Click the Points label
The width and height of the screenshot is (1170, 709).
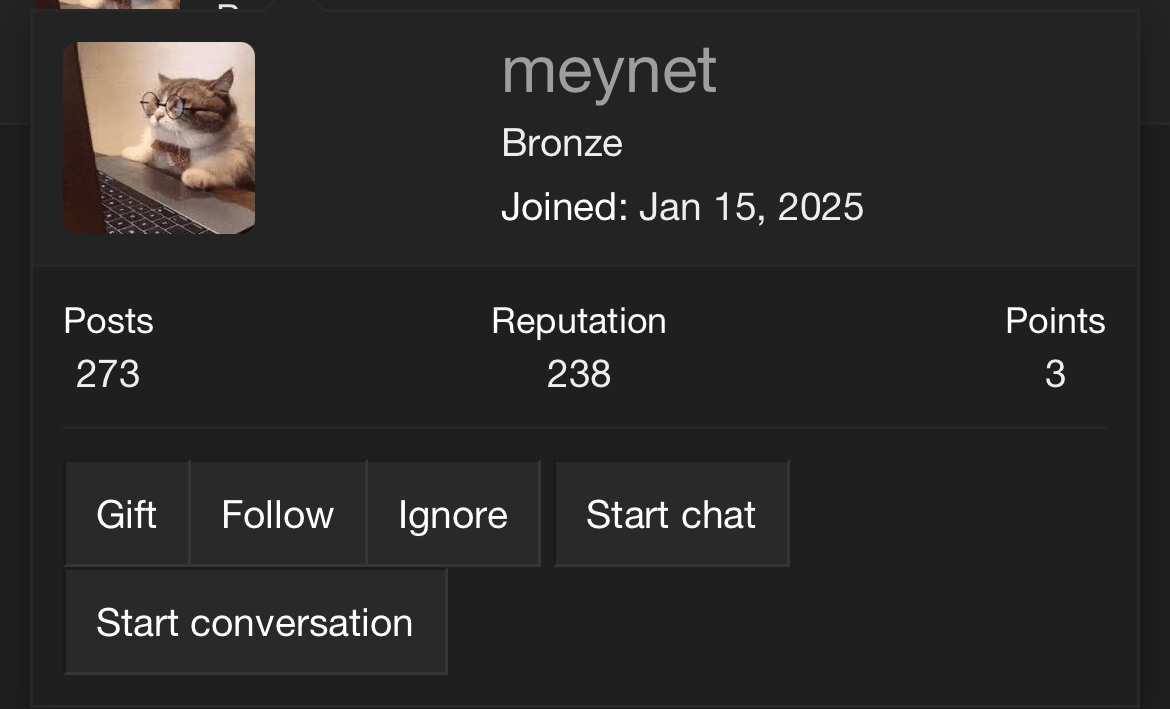(x=1055, y=321)
